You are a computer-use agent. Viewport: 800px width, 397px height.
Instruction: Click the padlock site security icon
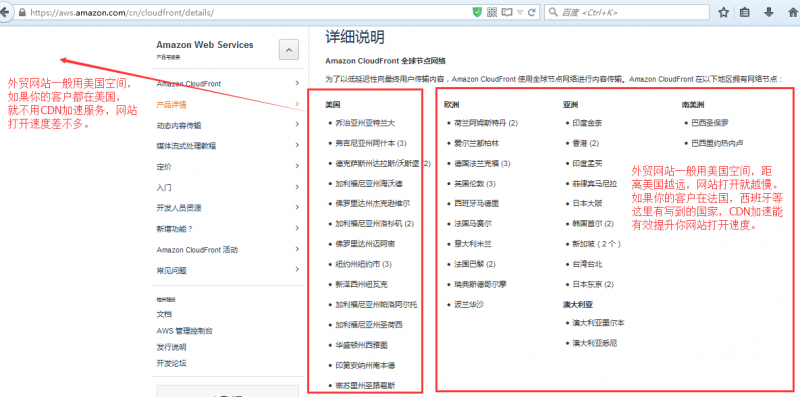[21, 12]
